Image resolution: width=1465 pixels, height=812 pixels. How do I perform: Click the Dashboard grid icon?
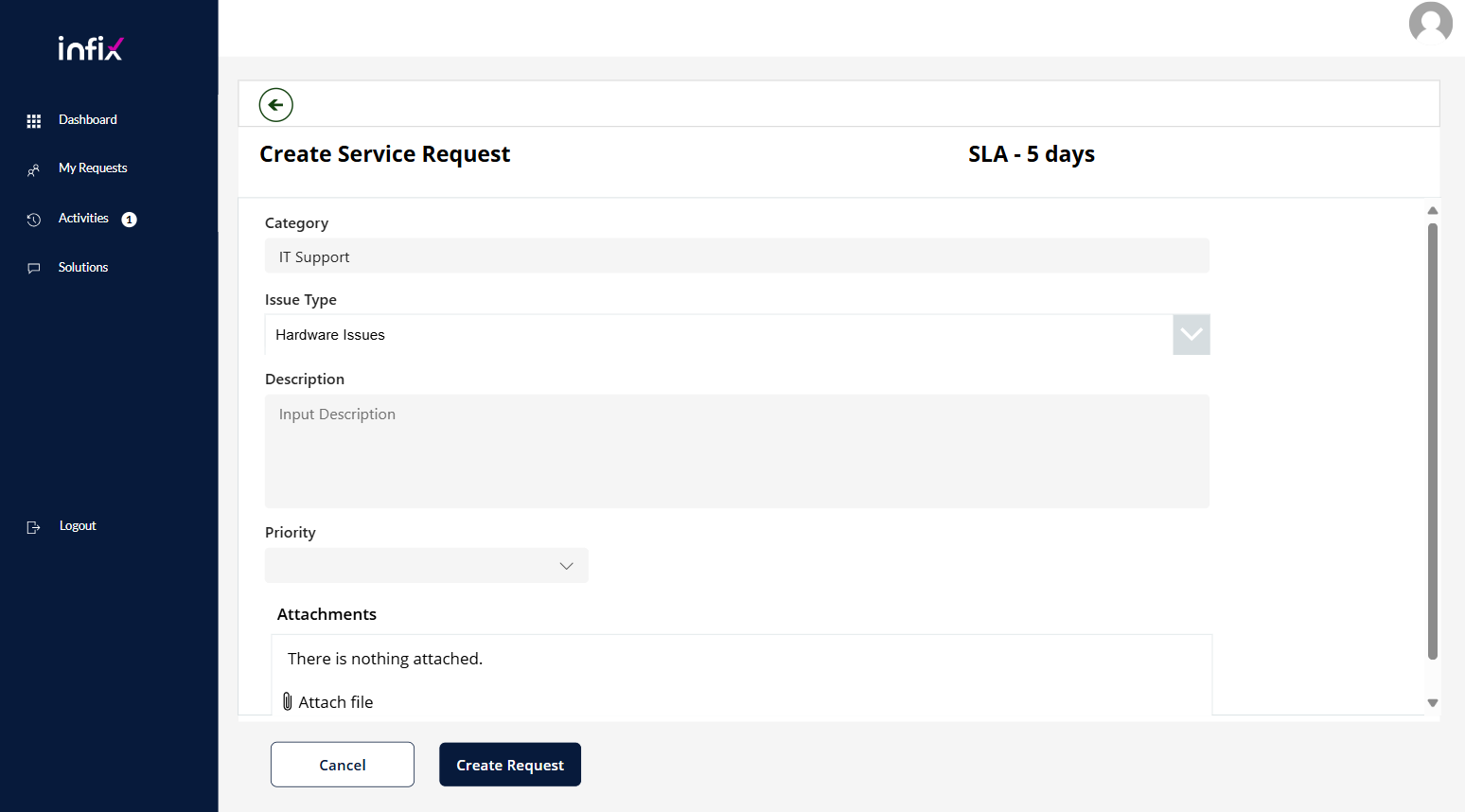click(x=34, y=121)
